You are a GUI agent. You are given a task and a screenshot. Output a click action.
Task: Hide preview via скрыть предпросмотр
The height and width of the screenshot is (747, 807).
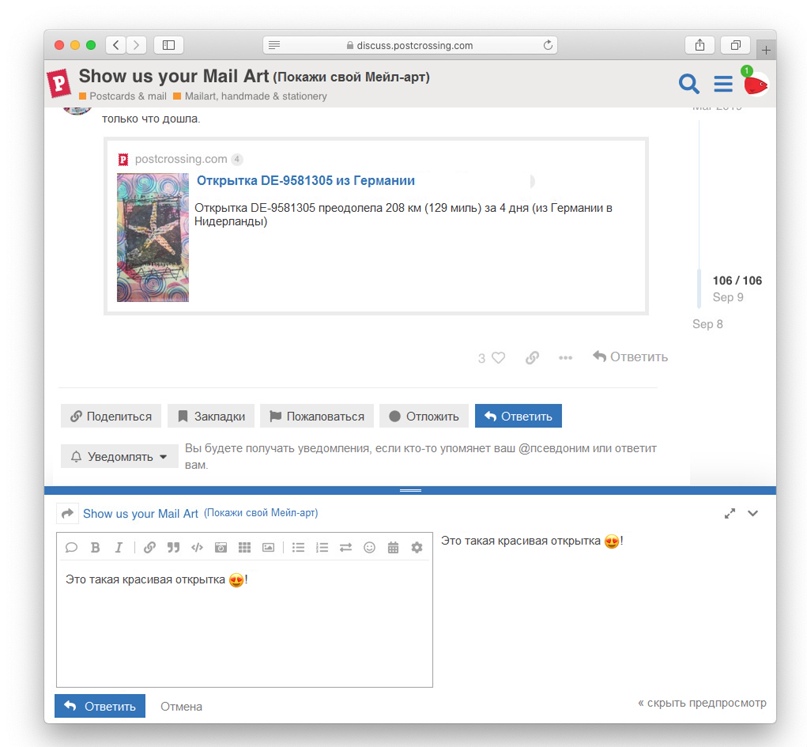tap(702, 703)
